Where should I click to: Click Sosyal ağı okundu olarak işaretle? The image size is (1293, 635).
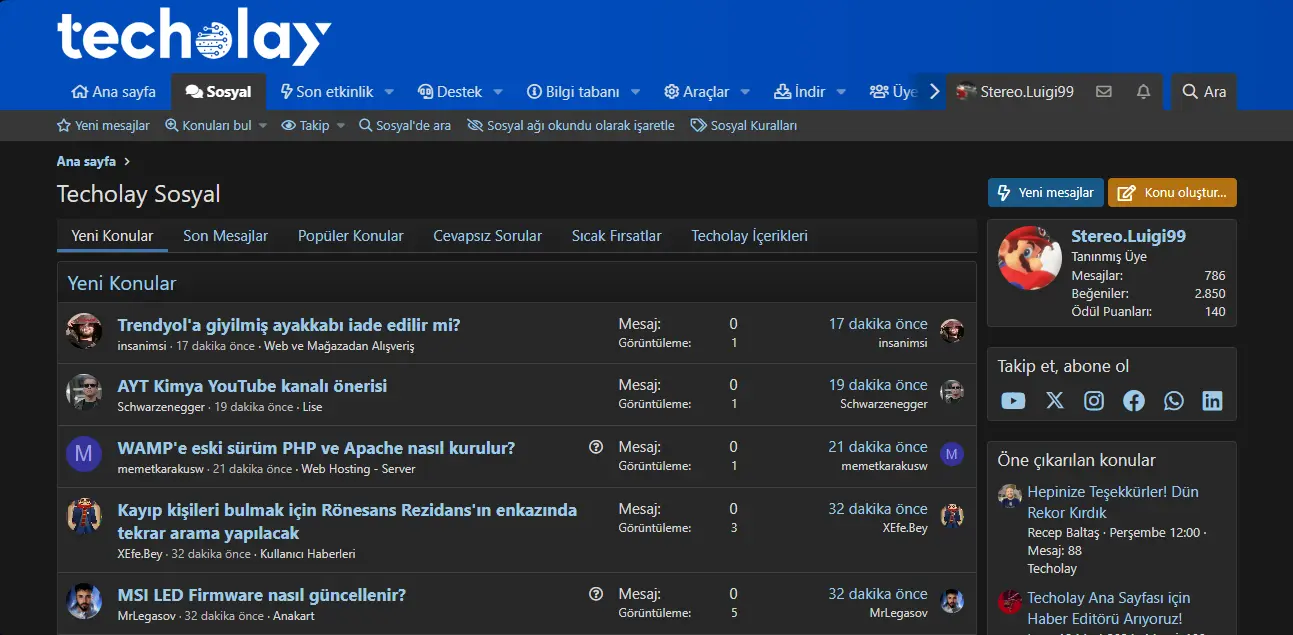(571, 126)
